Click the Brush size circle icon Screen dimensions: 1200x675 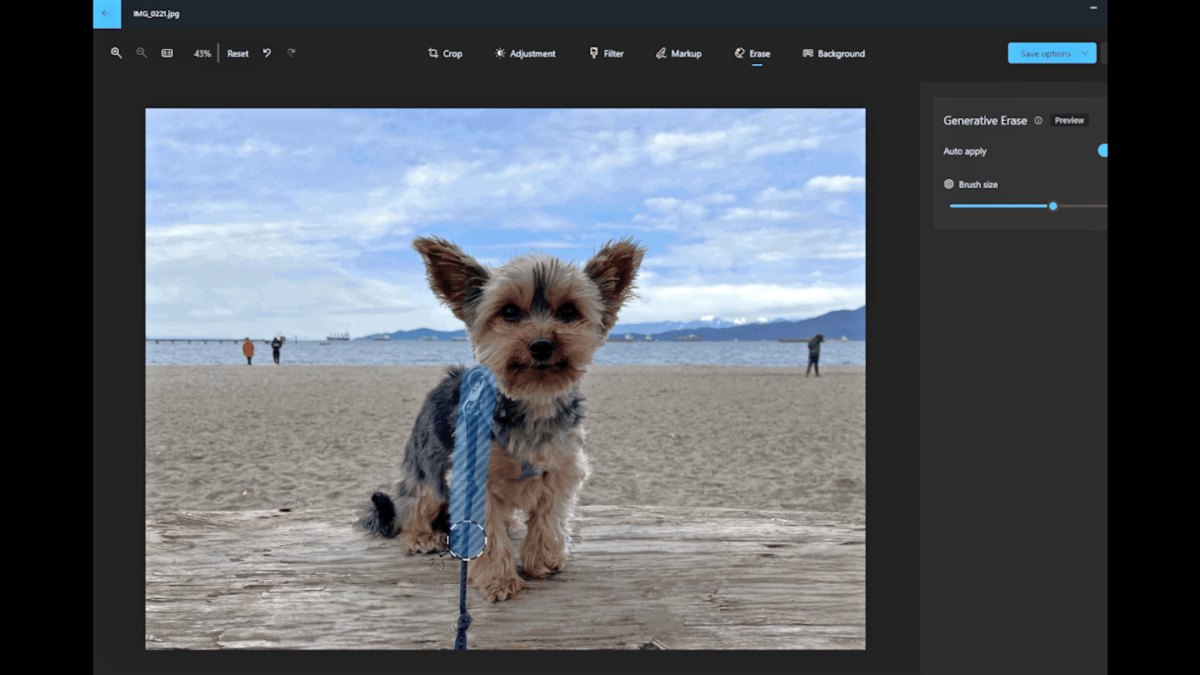[x=949, y=184]
